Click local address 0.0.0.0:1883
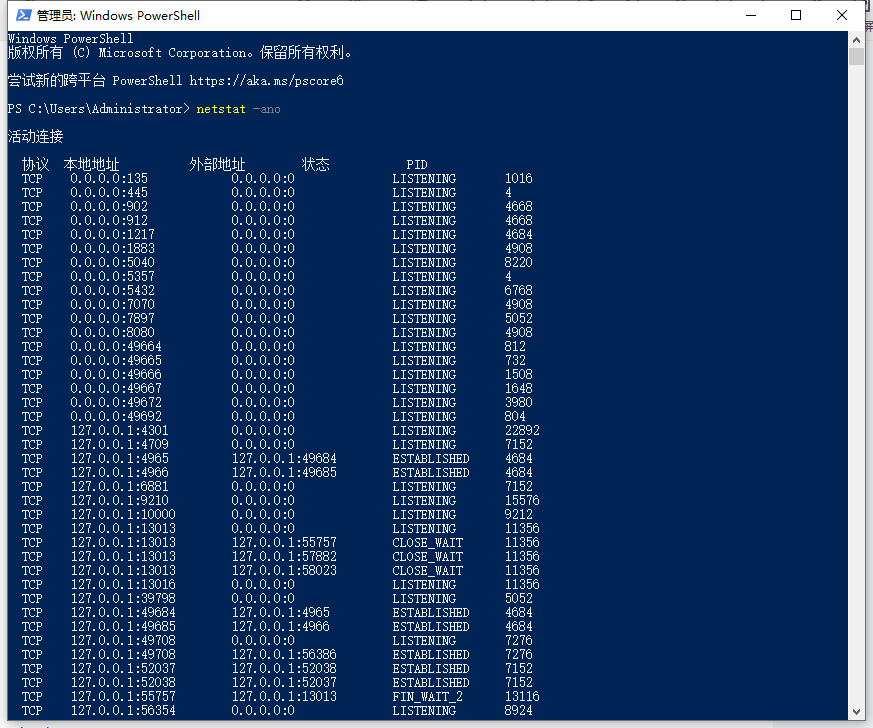Viewport: 873px width, 728px height. [x=112, y=248]
